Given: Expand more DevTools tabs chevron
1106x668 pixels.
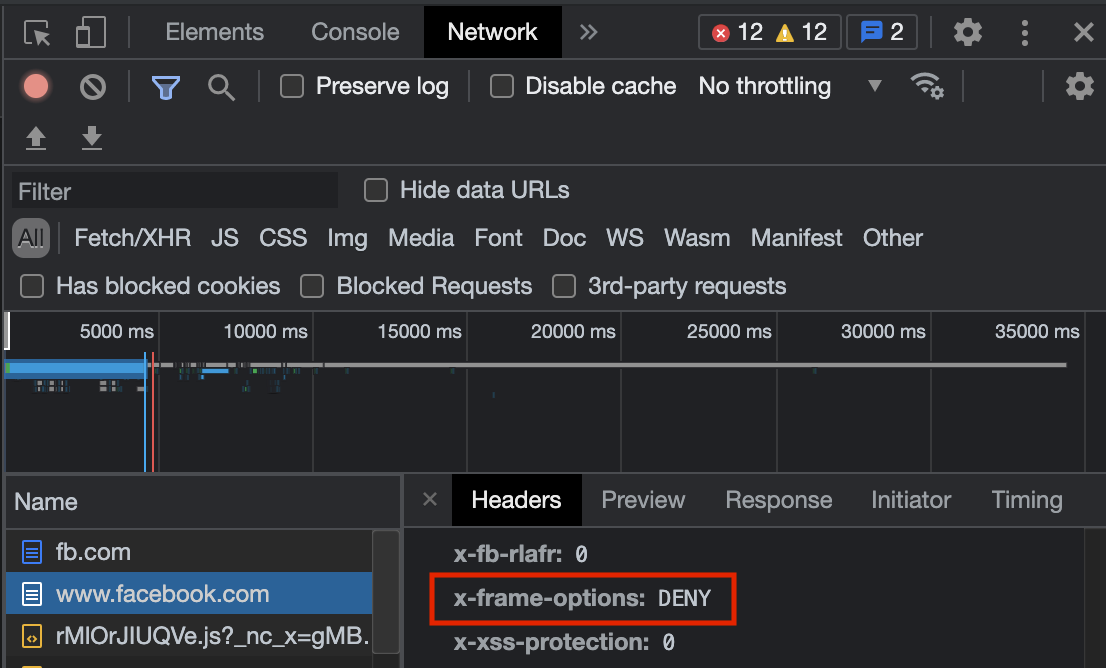Looking at the screenshot, I should 588,32.
